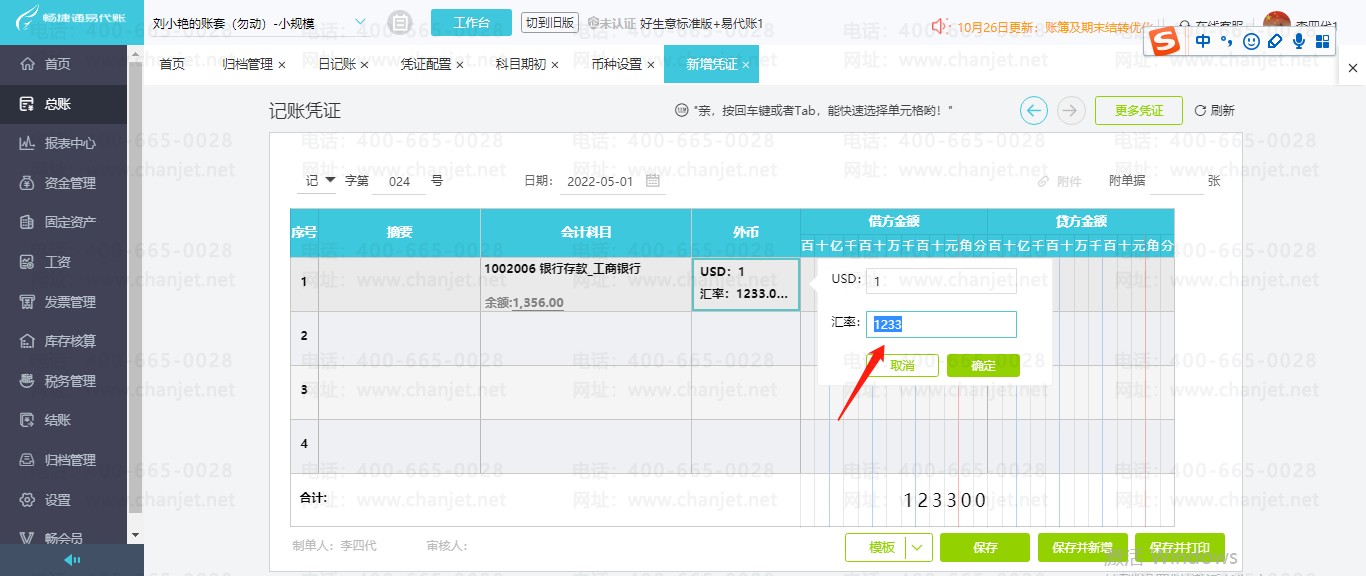
Task: Click the announcement speaker icon
Action: click(x=940, y=24)
